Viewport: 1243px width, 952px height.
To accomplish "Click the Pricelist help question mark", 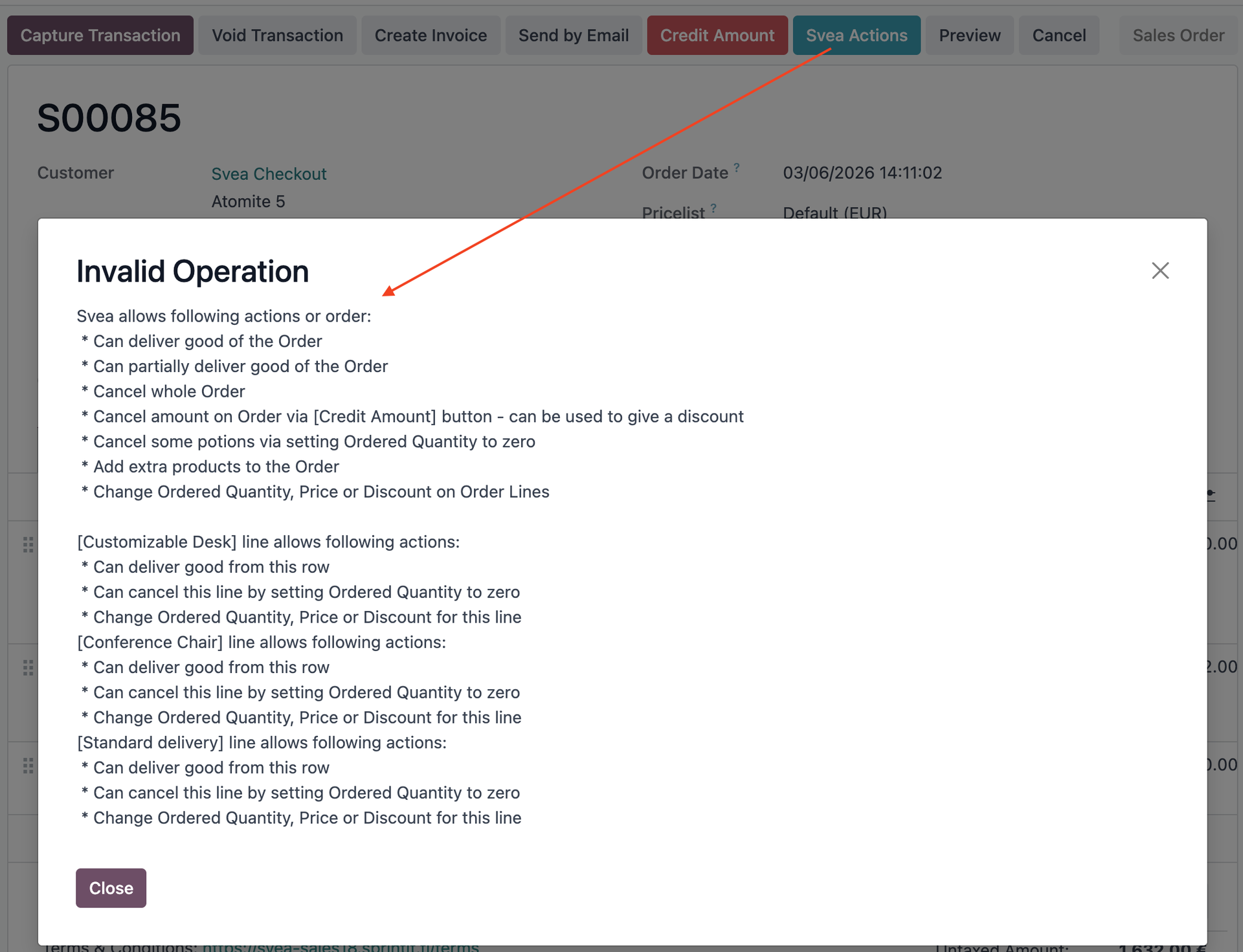I will tap(713, 208).
